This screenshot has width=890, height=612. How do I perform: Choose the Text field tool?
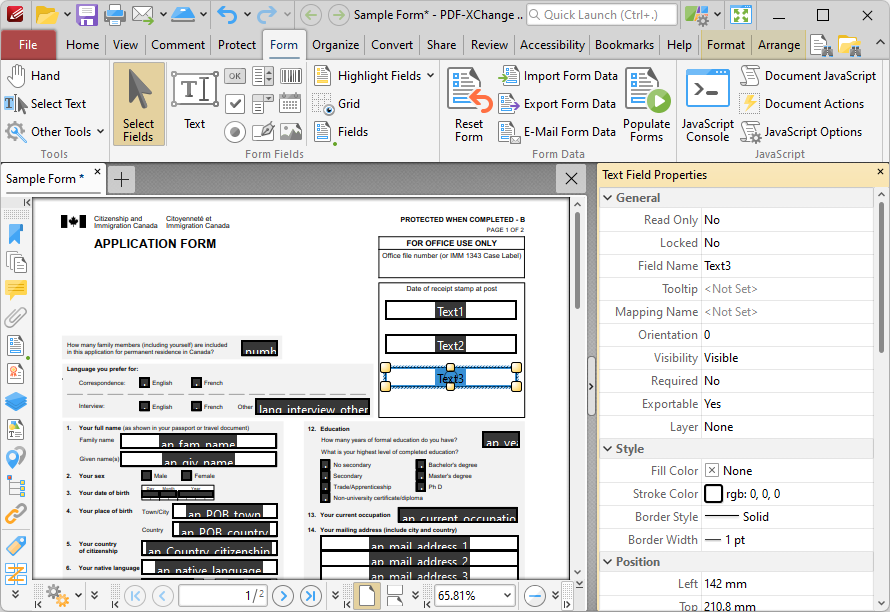[195, 101]
